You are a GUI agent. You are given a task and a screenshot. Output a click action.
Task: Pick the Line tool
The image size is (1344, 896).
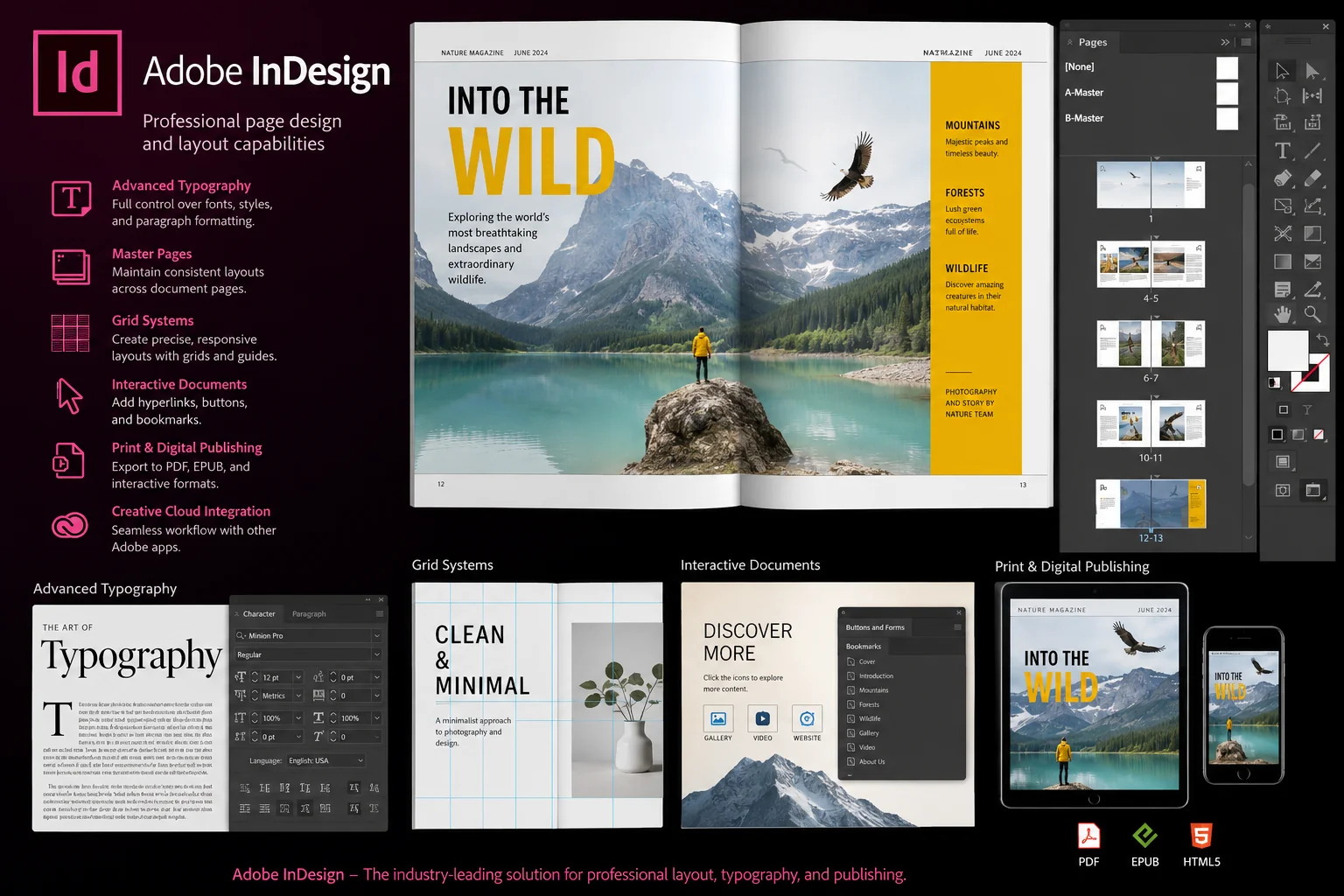click(x=1312, y=151)
